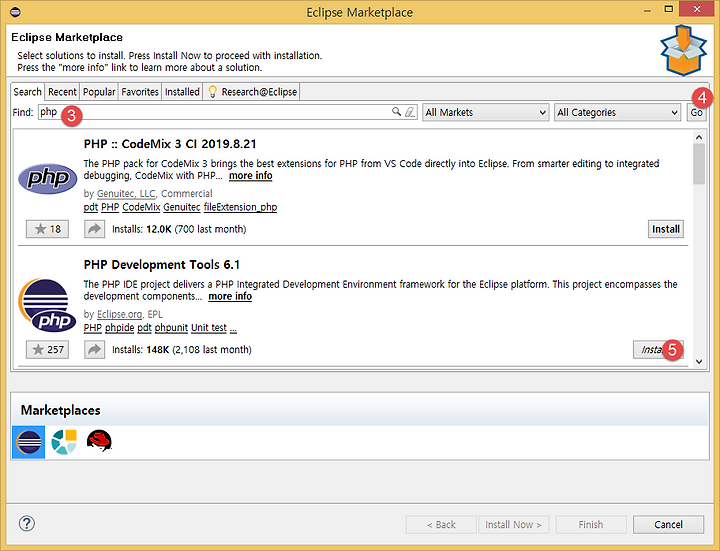Click the results list scroll up arrow
This screenshot has width=720, height=551.
tap(699, 137)
